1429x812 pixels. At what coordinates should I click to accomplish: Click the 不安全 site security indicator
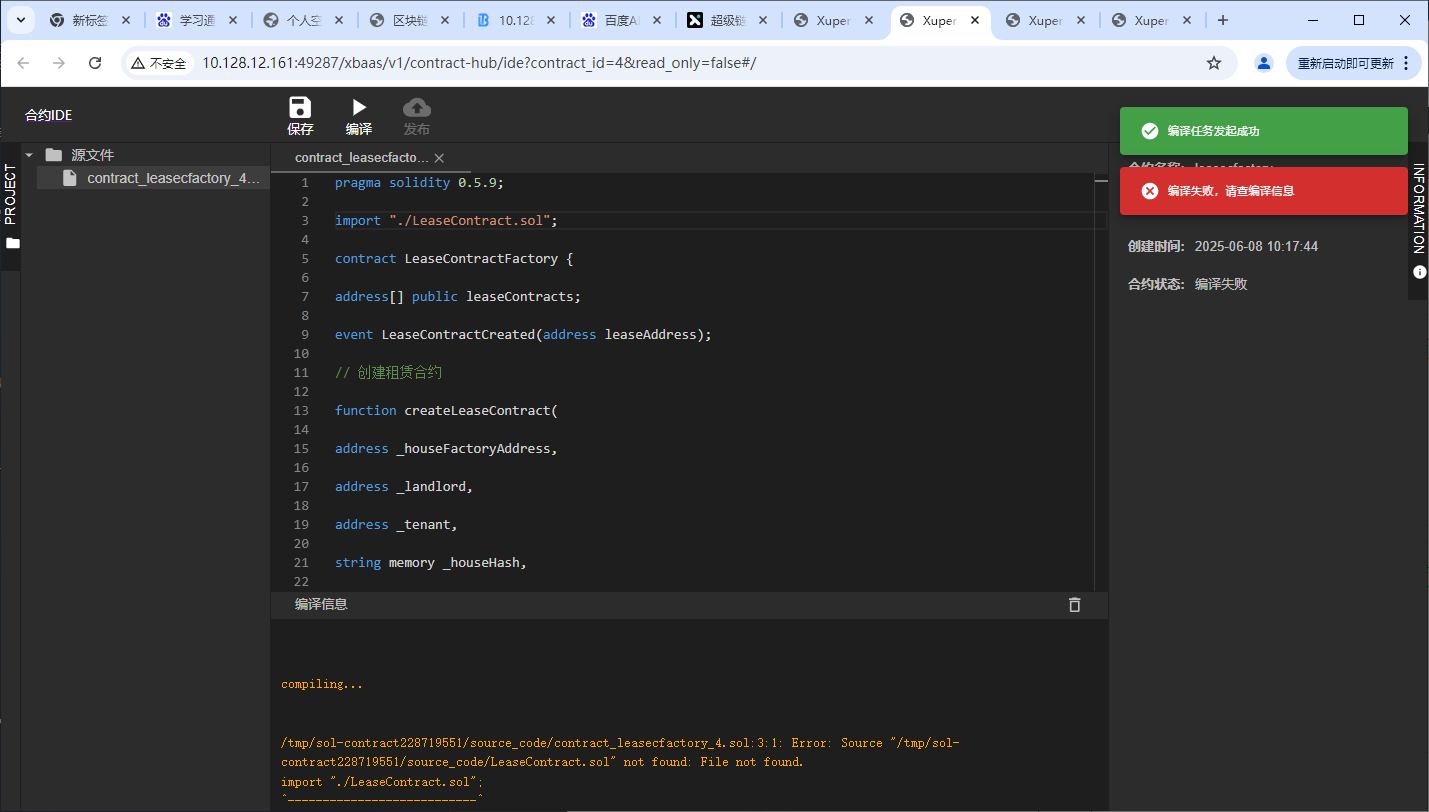159,63
